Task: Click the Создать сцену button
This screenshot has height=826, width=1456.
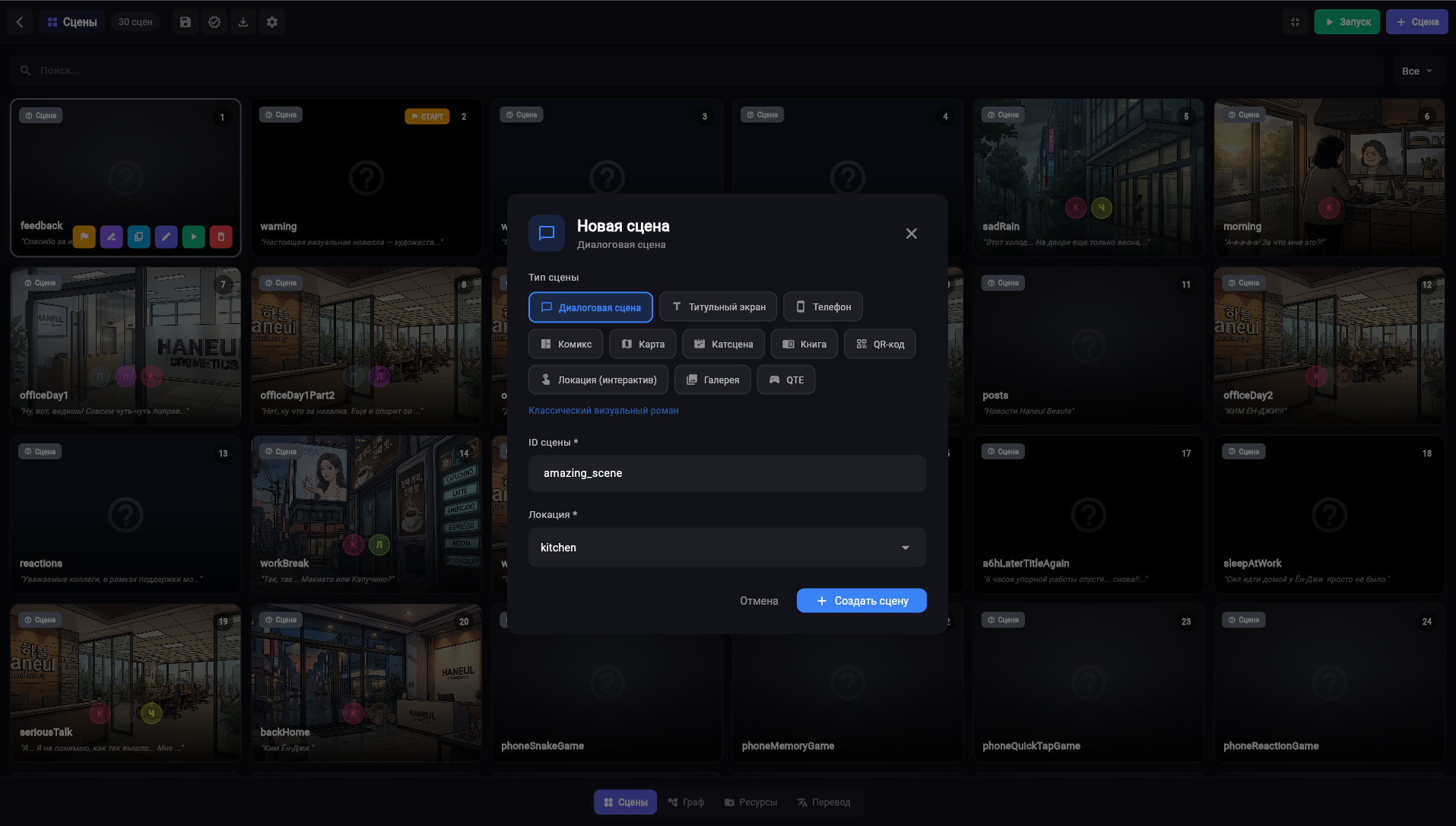Action: (861, 600)
